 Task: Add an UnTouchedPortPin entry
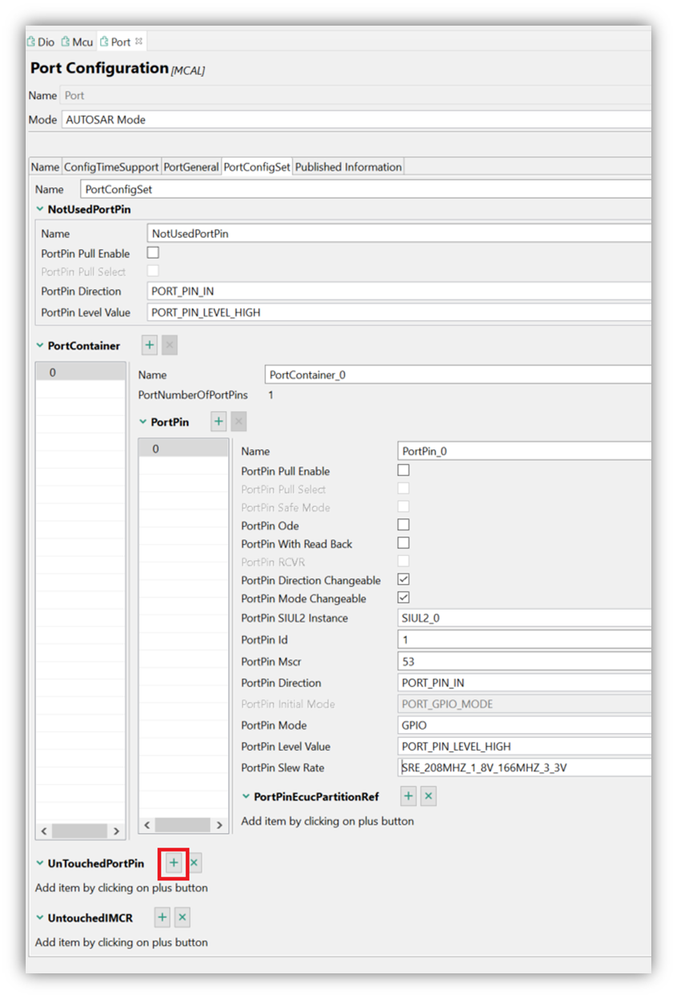click(173, 862)
